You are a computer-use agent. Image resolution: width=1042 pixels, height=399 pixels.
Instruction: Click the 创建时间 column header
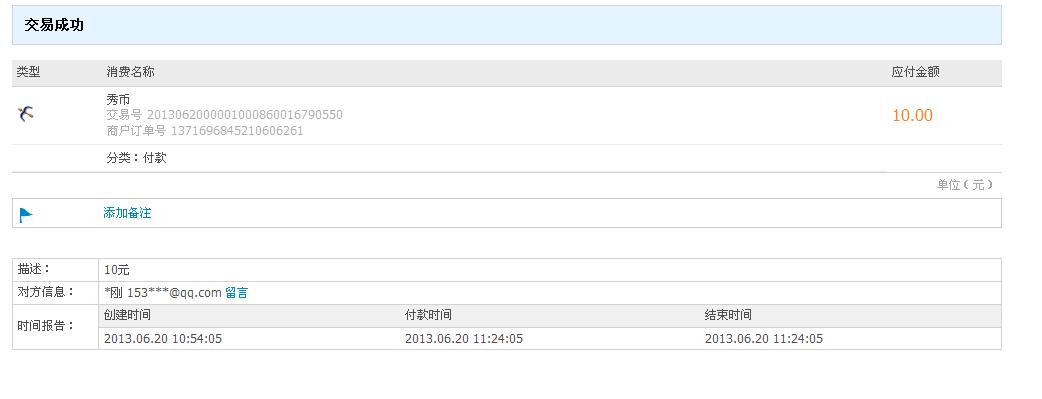click(128, 315)
